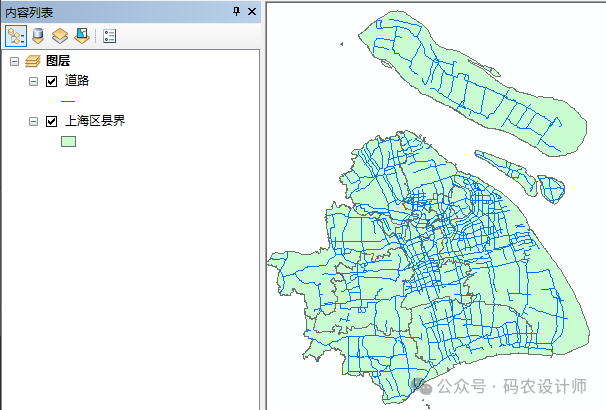Open the table of contents Options button
Screen dimensions: 606x410
[x=109, y=36]
